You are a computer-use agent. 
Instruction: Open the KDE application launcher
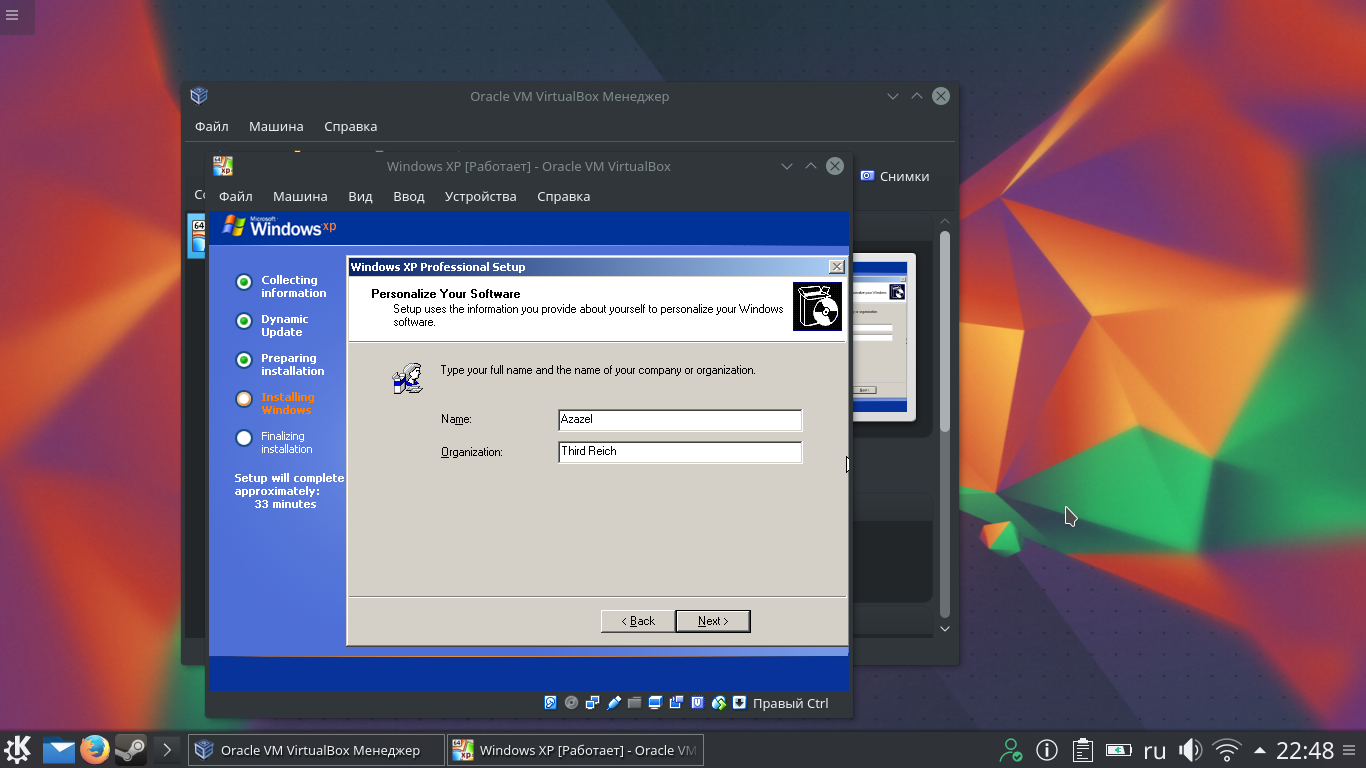tap(19, 749)
